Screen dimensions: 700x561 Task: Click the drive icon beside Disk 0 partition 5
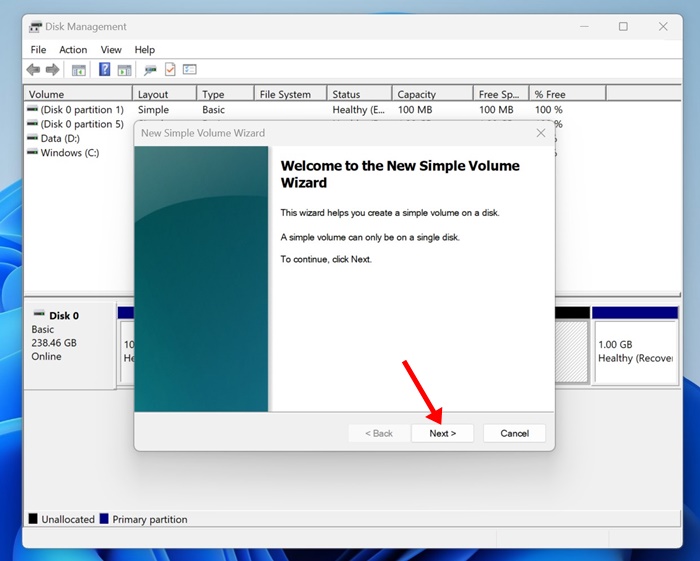(32, 123)
